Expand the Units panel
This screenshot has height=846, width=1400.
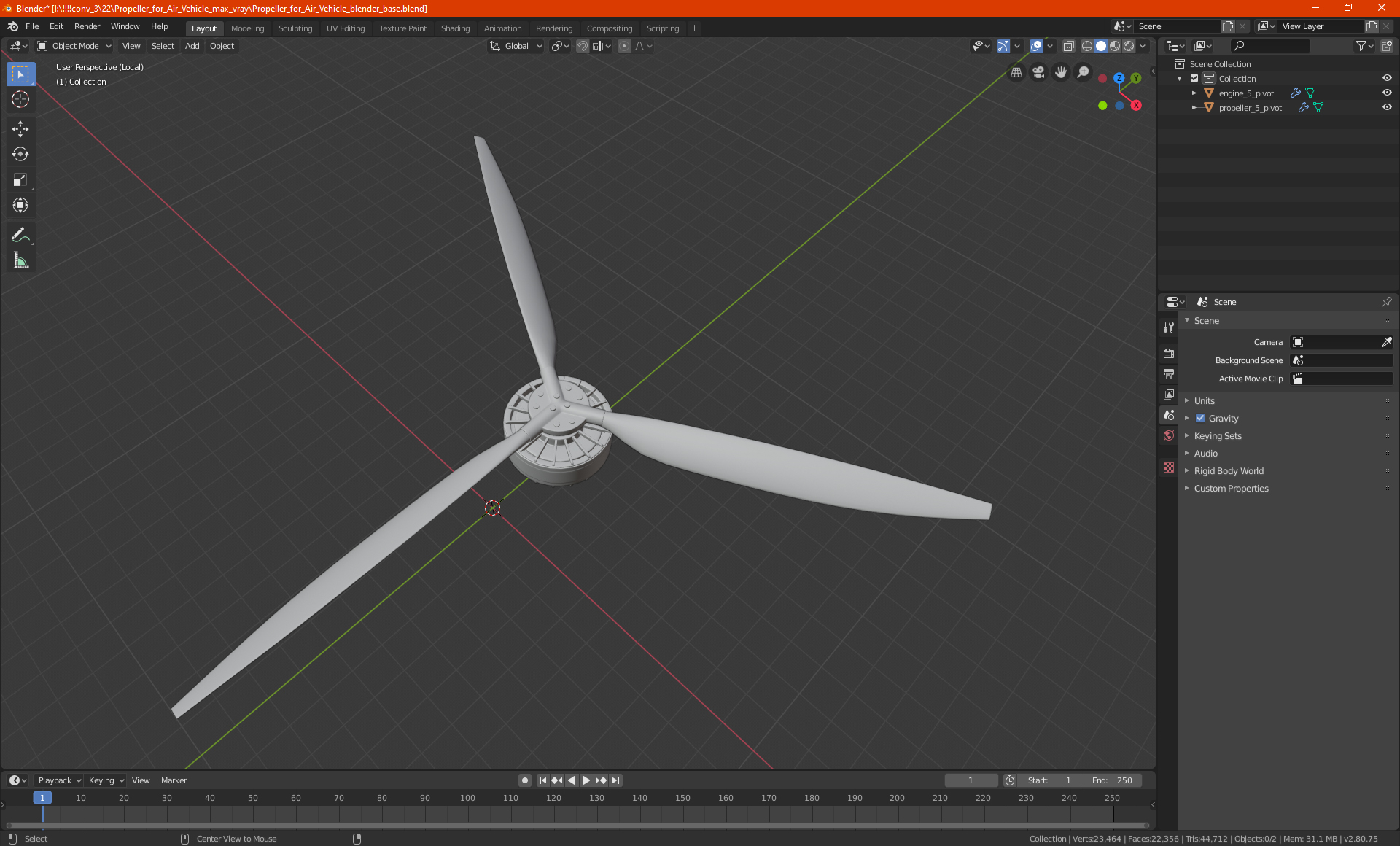click(x=1204, y=400)
